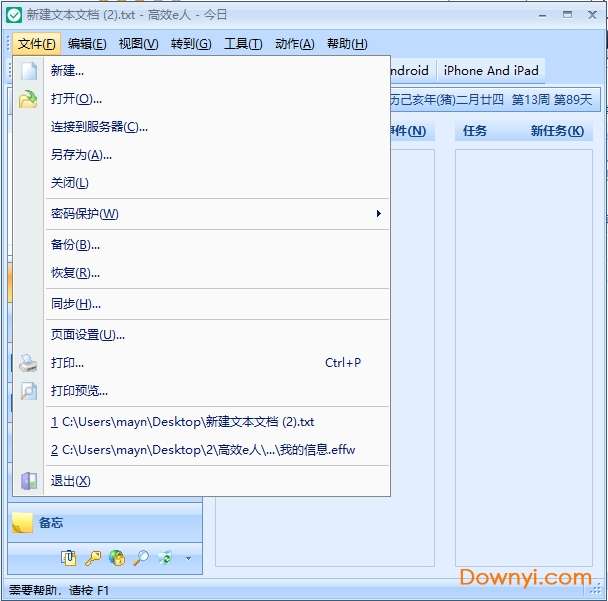Click the globe icon in the bottom bar
Screen dimensions: 608x601
coord(117,558)
